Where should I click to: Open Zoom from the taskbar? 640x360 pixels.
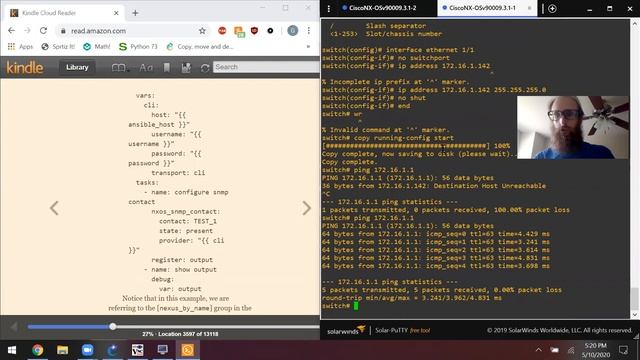tap(87, 350)
